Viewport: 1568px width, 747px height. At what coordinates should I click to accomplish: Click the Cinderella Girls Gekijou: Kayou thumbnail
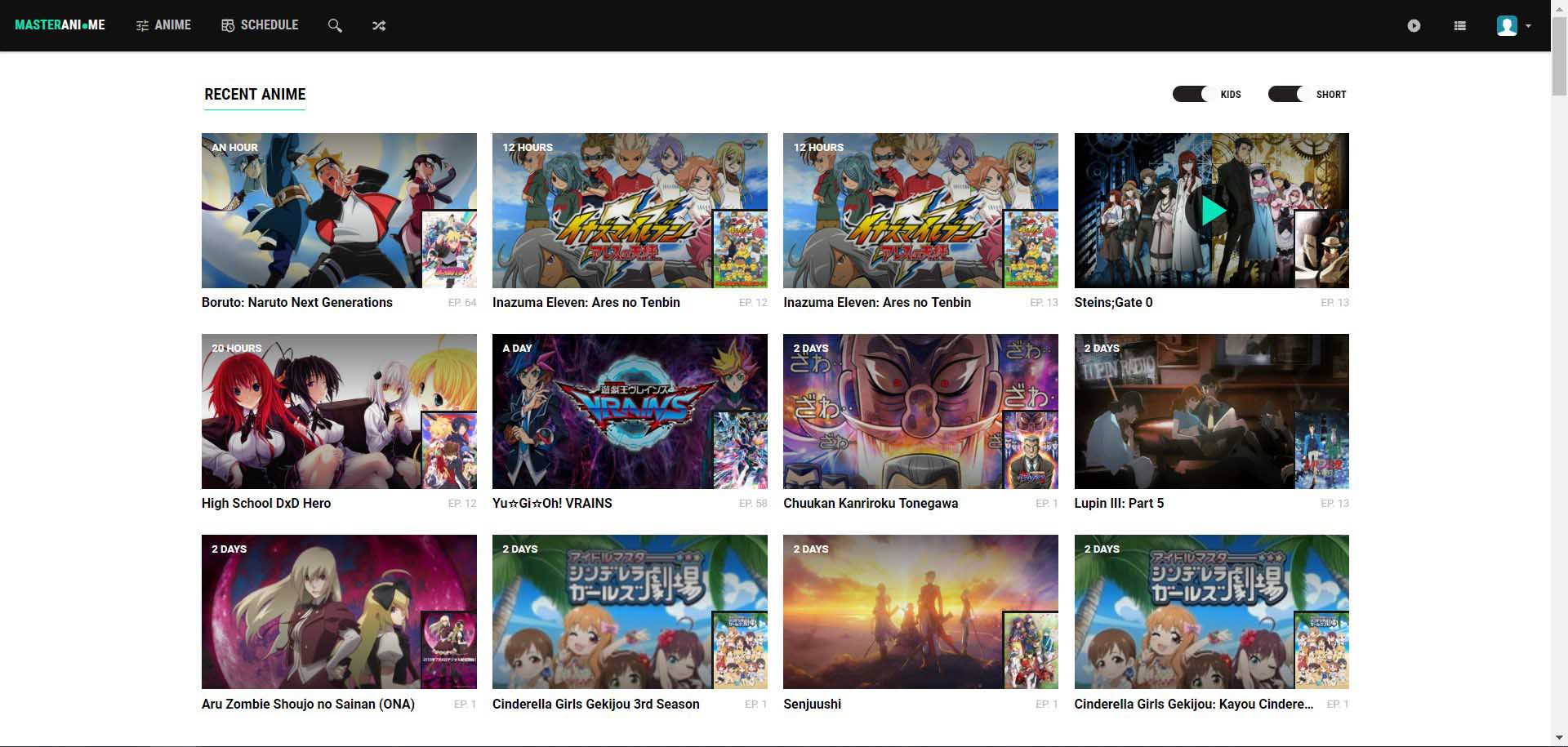point(1212,612)
